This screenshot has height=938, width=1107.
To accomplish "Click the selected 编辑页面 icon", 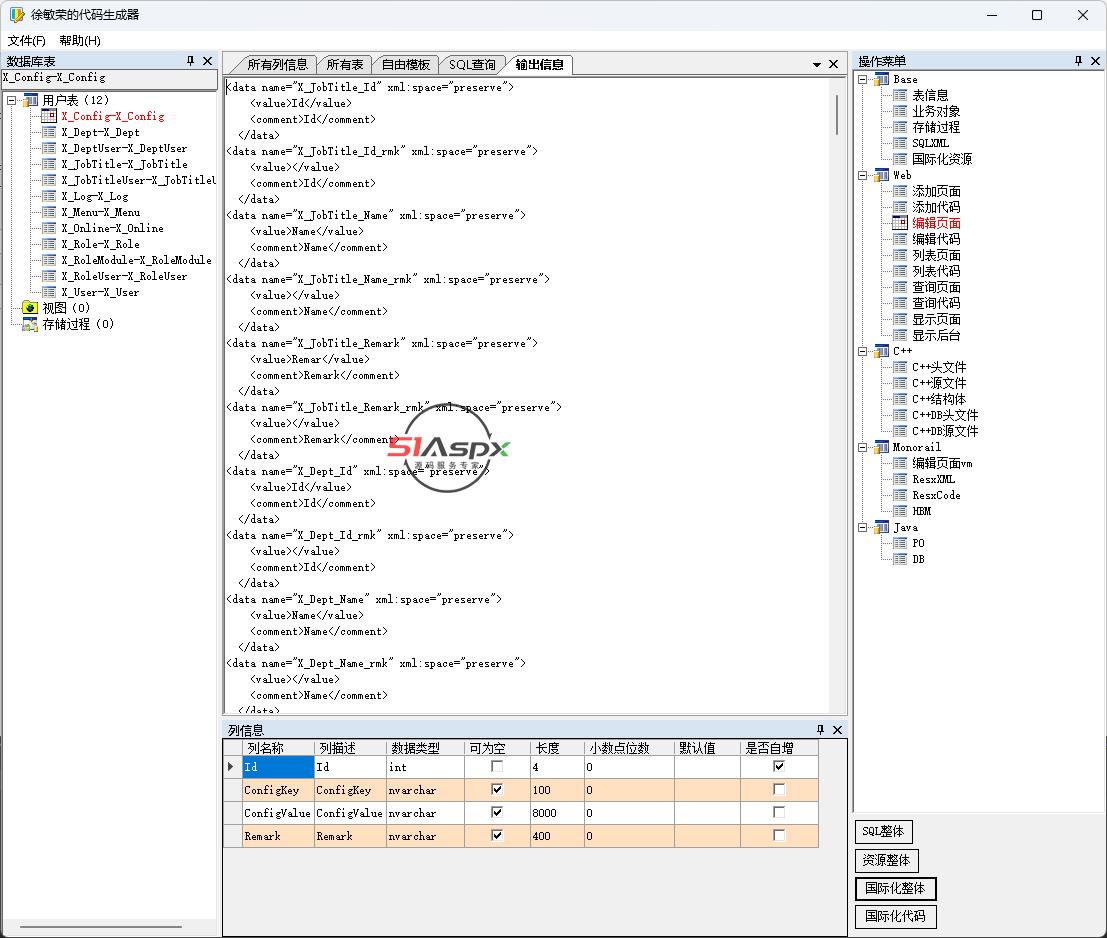I will [900, 223].
